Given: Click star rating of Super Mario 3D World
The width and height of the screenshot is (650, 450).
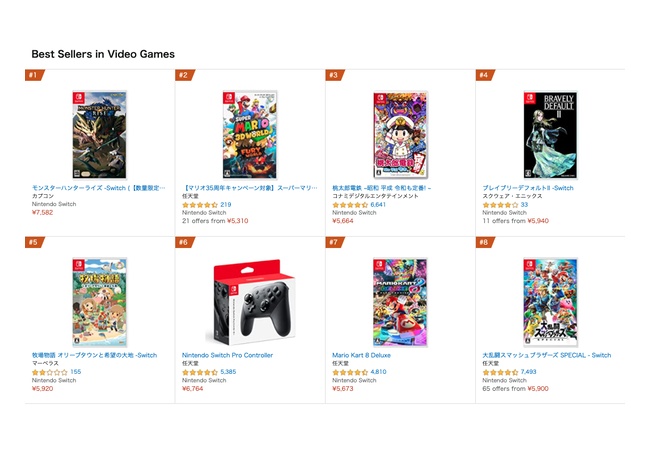Looking at the screenshot, I should 200,204.
